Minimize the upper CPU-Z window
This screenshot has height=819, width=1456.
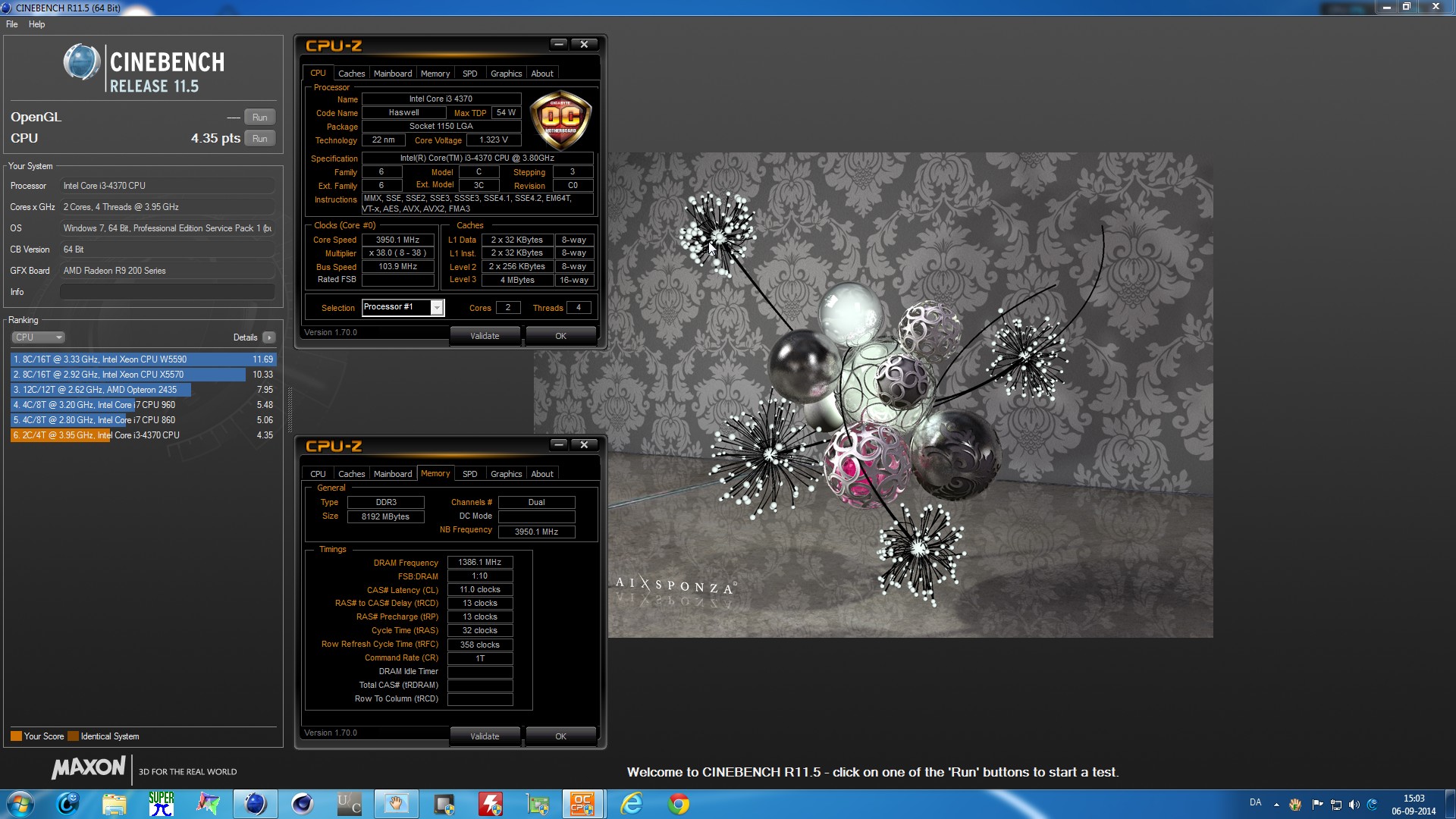coord(559,45)
